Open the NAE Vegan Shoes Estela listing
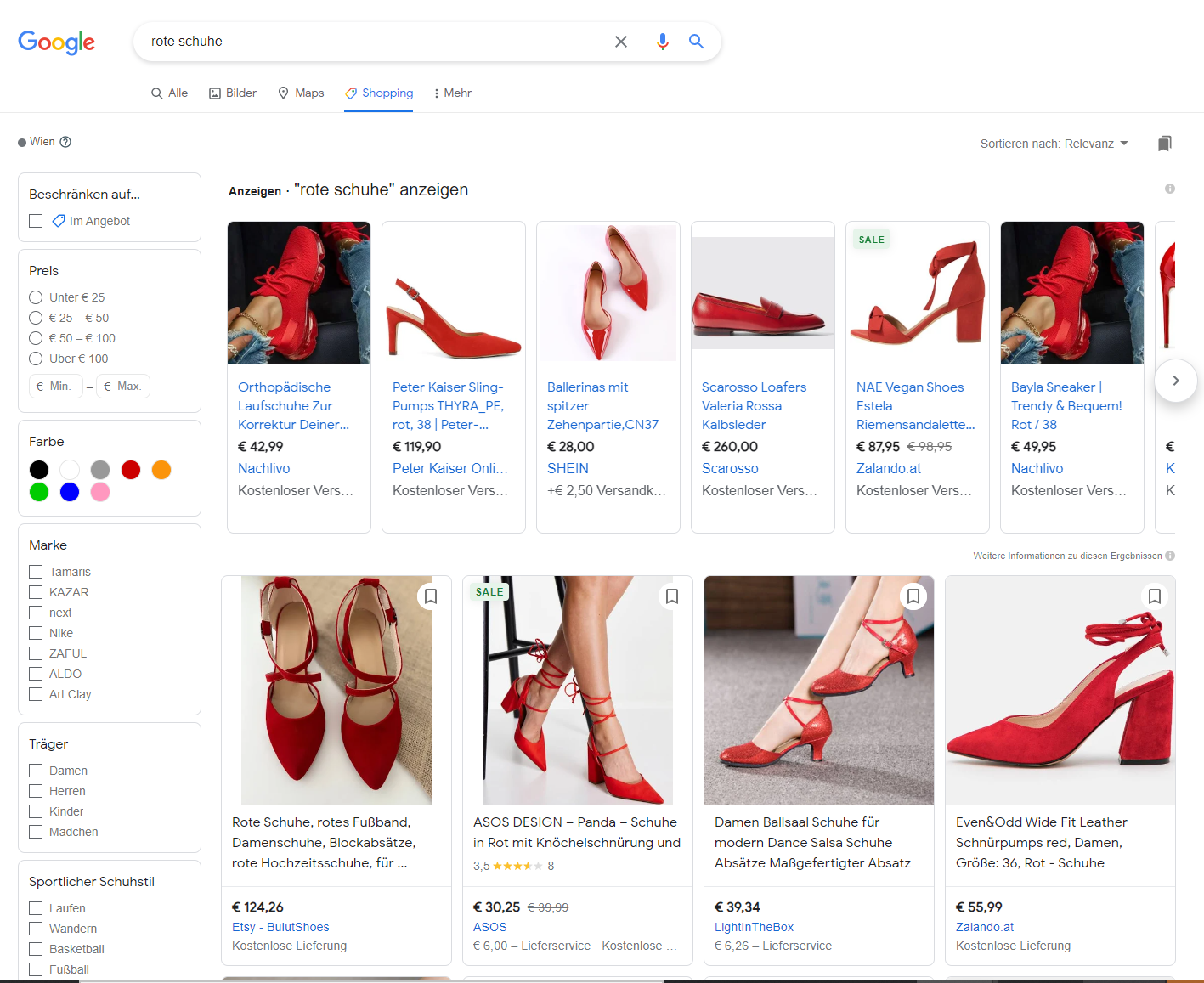 [x=915, y=406]
